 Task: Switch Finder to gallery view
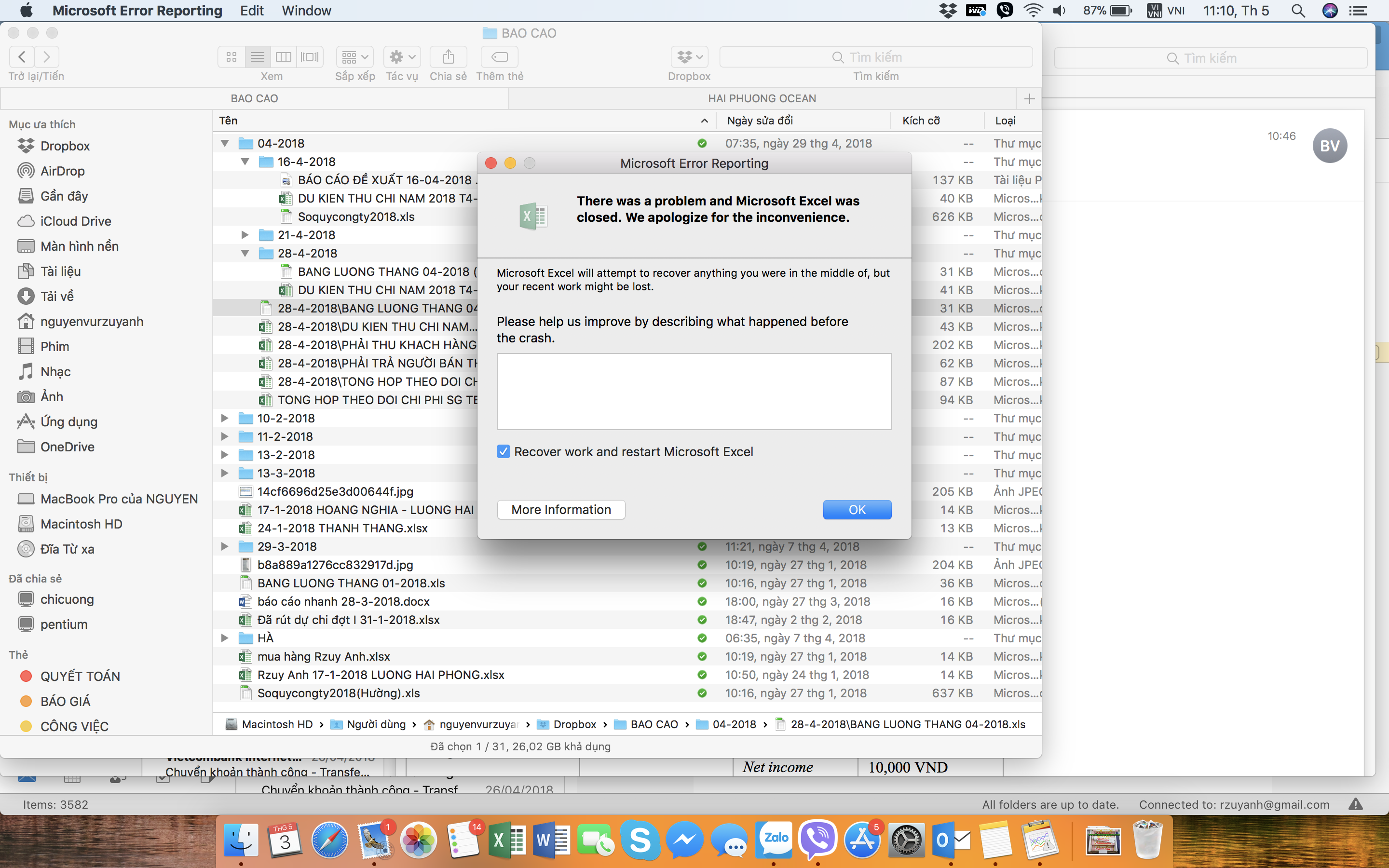(310, 57)
